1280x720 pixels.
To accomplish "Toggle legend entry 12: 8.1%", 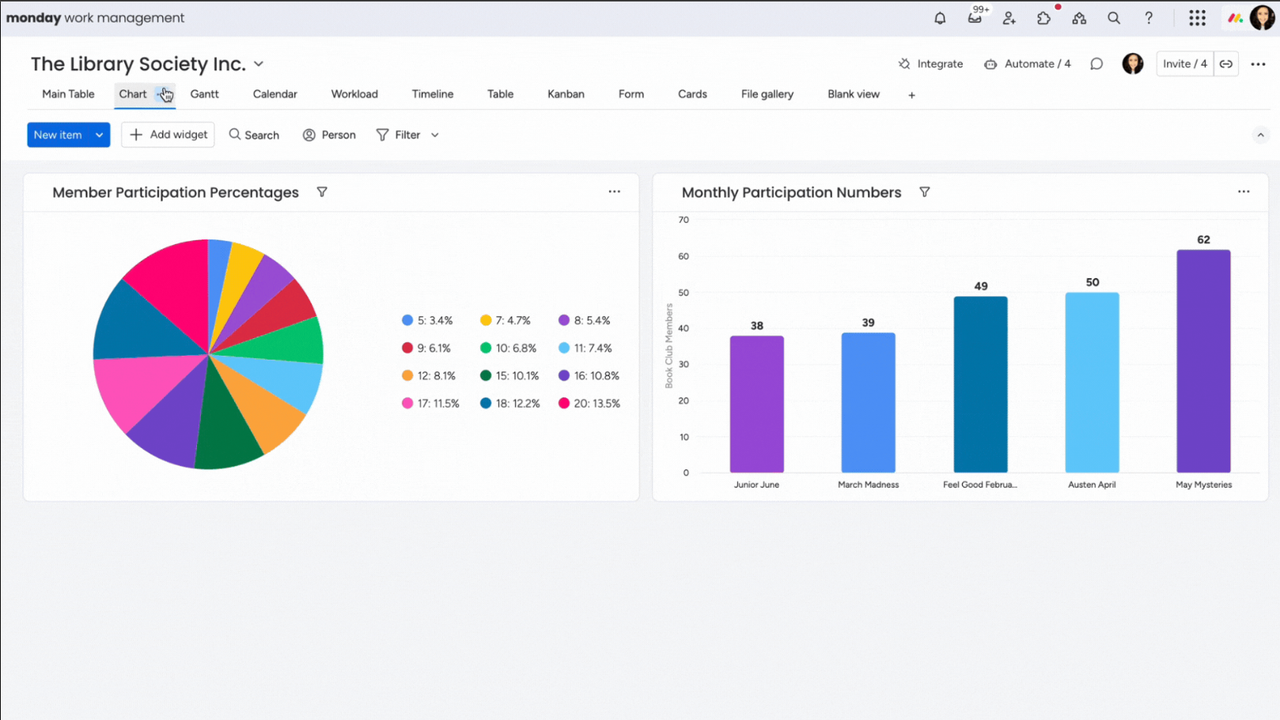I will (x=428, y=376).
